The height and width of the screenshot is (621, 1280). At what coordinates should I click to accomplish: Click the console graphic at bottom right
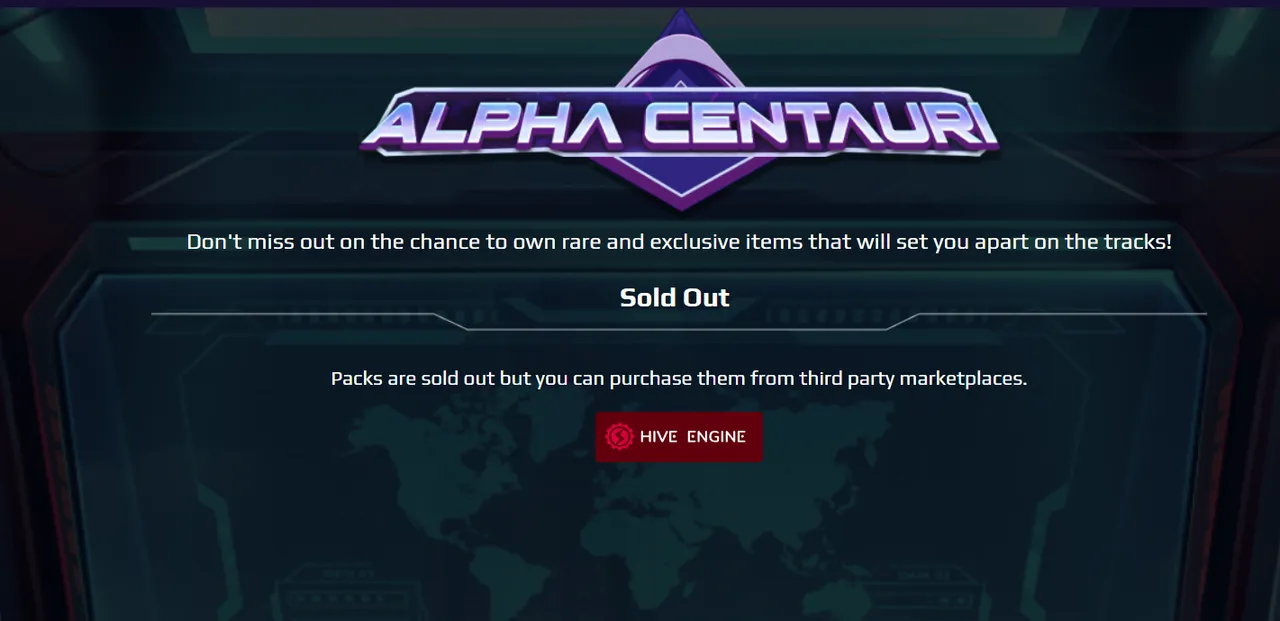pos(920,590)
